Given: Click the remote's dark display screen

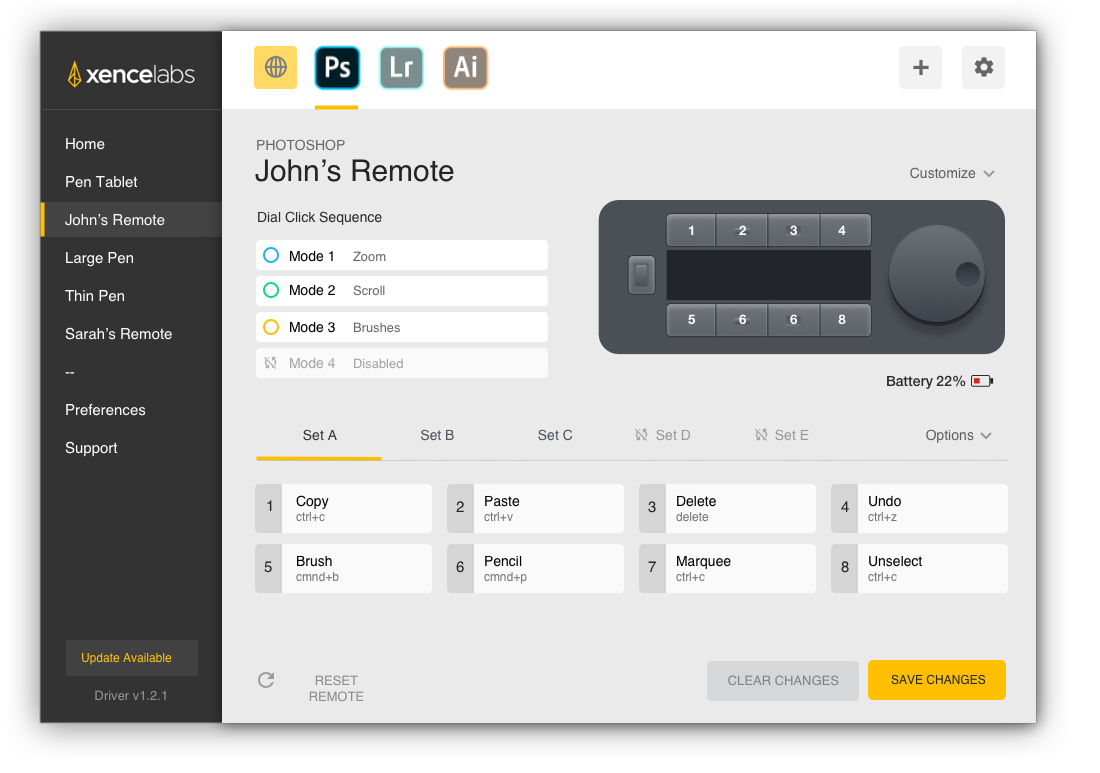Looking at the screenshot, I should [768, 275].
